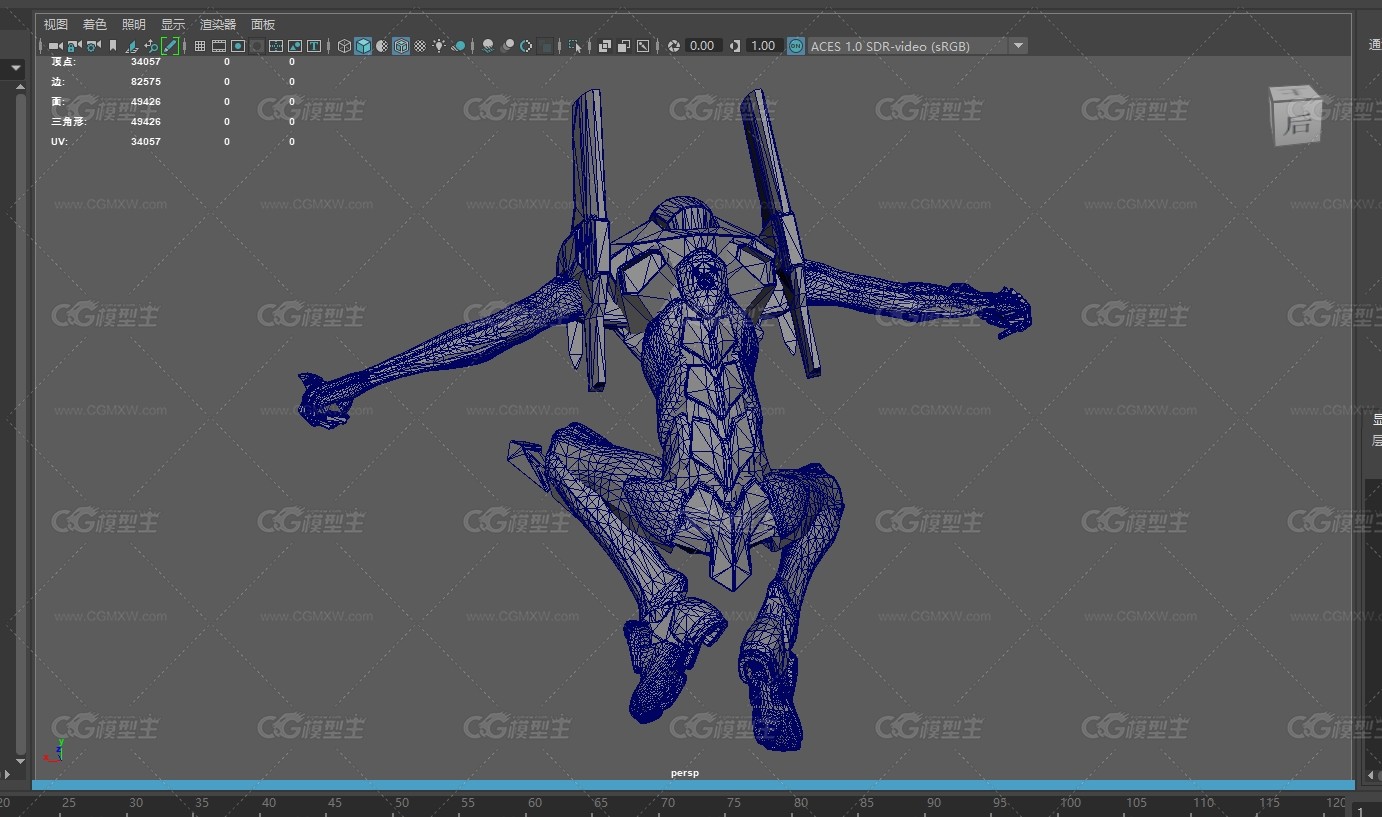Click the Exposure value field 0.00
Screen dimensions: 1382x817
click(702, 46)
